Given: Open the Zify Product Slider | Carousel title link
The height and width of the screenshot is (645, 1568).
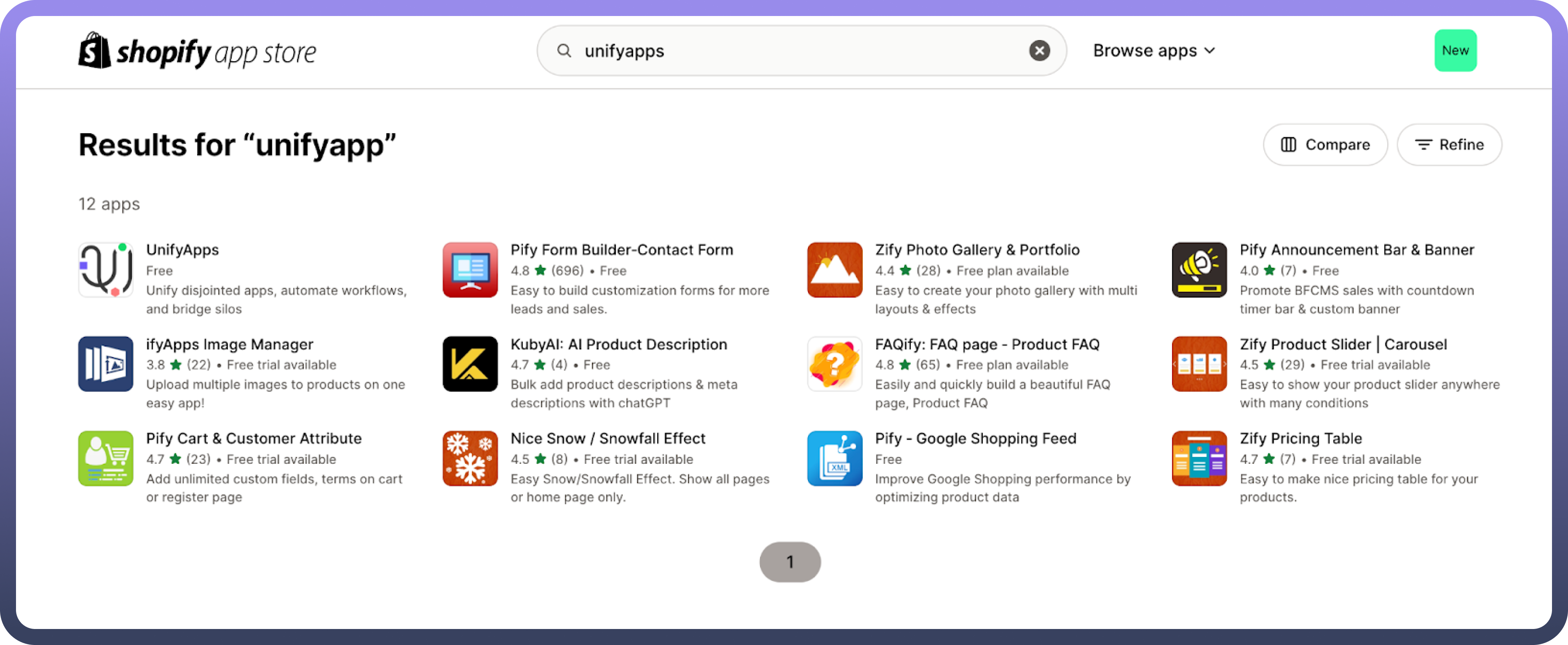Looking at the screenshot, I should 1343,344.
